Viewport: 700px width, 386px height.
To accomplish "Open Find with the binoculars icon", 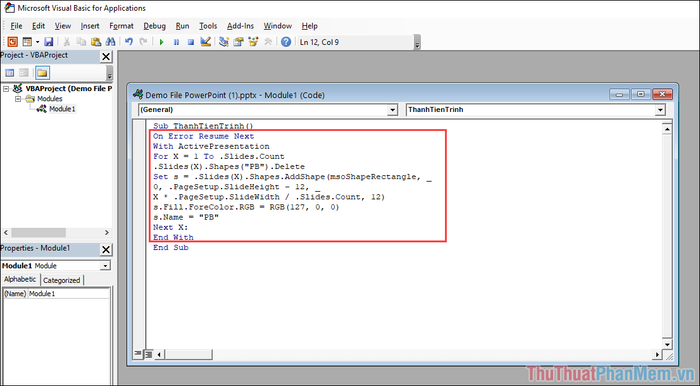I will [x=110, y=42].
